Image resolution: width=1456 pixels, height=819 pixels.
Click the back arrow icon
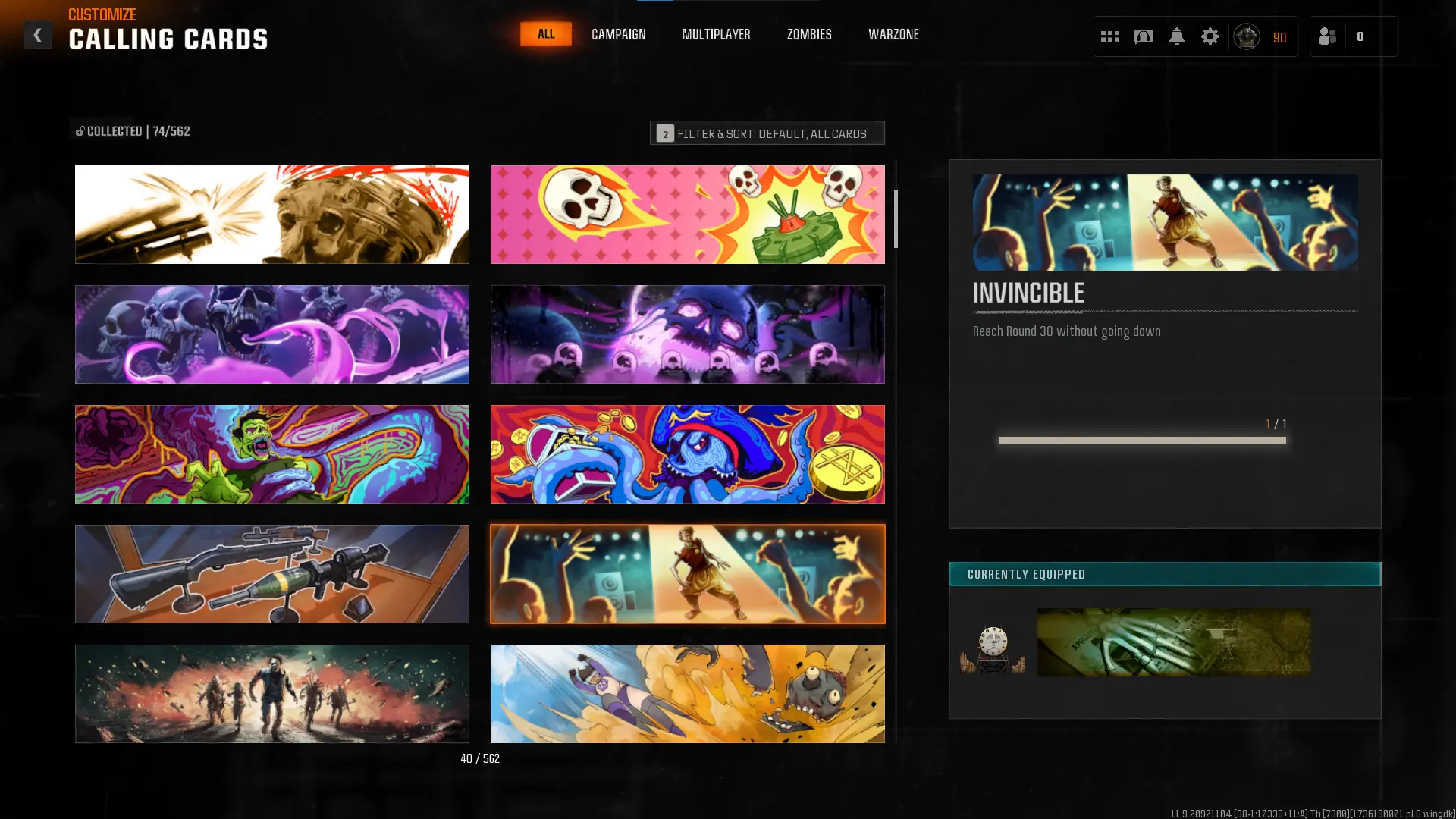pos(37,35)
